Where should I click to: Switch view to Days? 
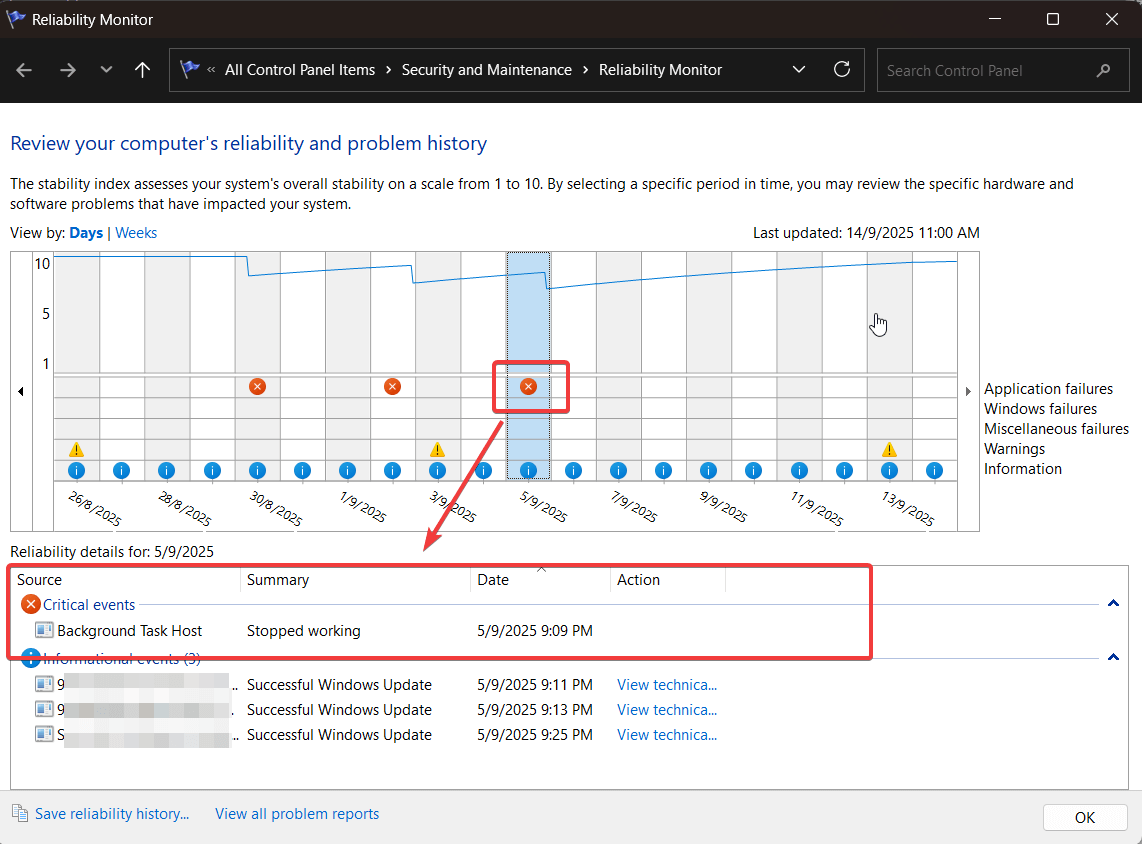click(86, 233)
